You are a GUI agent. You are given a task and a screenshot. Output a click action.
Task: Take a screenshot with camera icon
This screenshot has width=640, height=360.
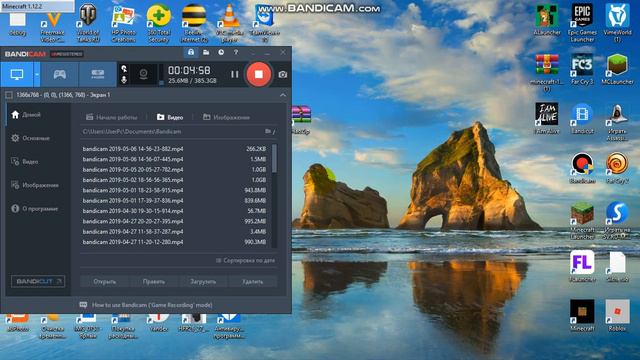(x=282, y=74)
